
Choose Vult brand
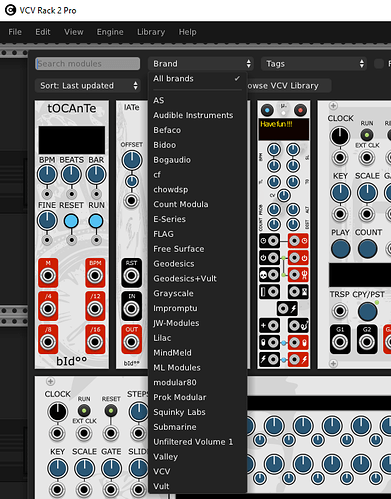197,486
